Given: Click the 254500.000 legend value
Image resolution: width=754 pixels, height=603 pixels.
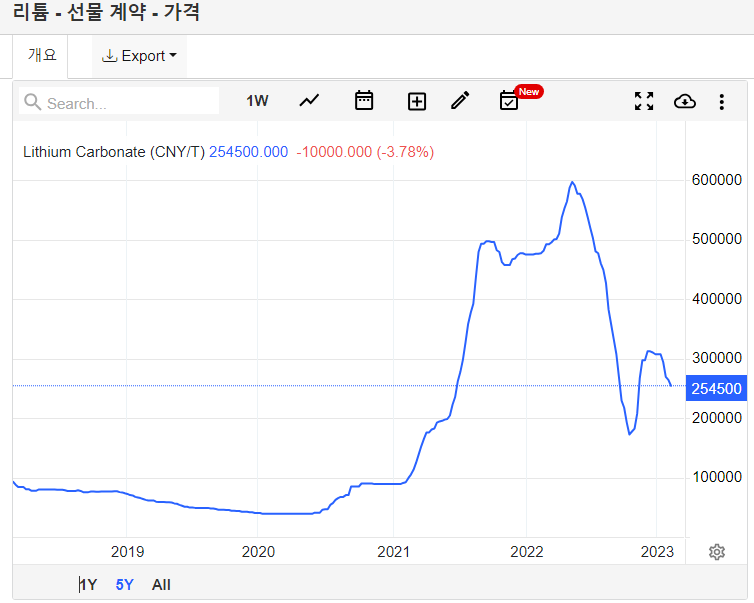Looking at the screenshot, I should click(249, 152).
